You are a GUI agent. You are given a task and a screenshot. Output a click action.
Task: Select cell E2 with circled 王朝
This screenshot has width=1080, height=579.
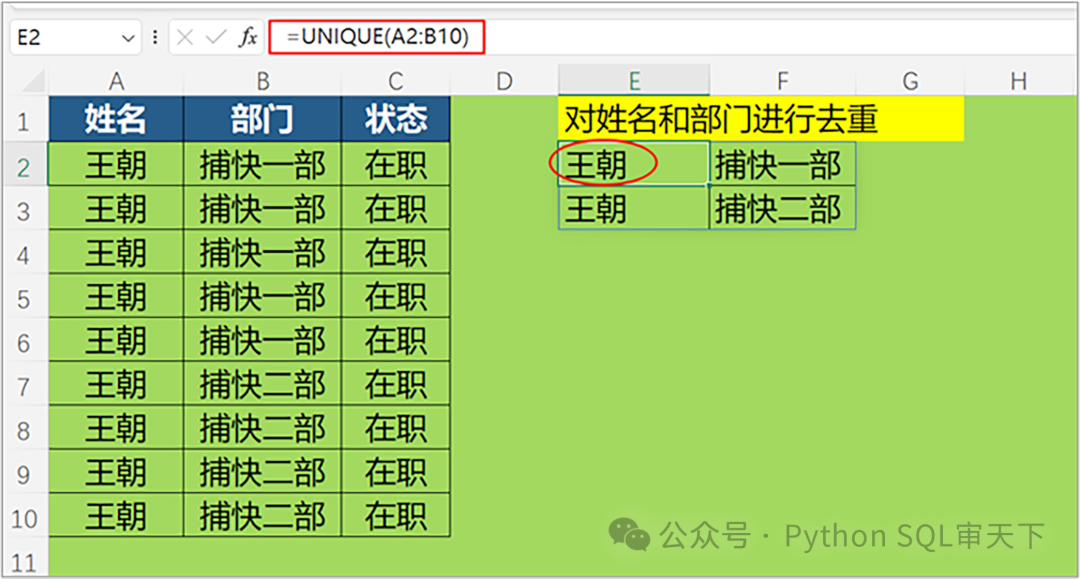click(x=634, y=165)
